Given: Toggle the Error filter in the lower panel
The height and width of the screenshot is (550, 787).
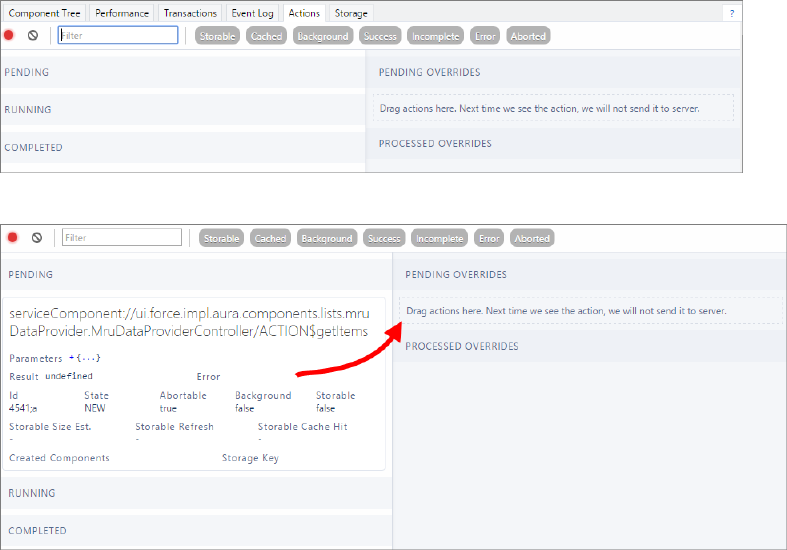Looking at the screenshot, I should (489, 238).
